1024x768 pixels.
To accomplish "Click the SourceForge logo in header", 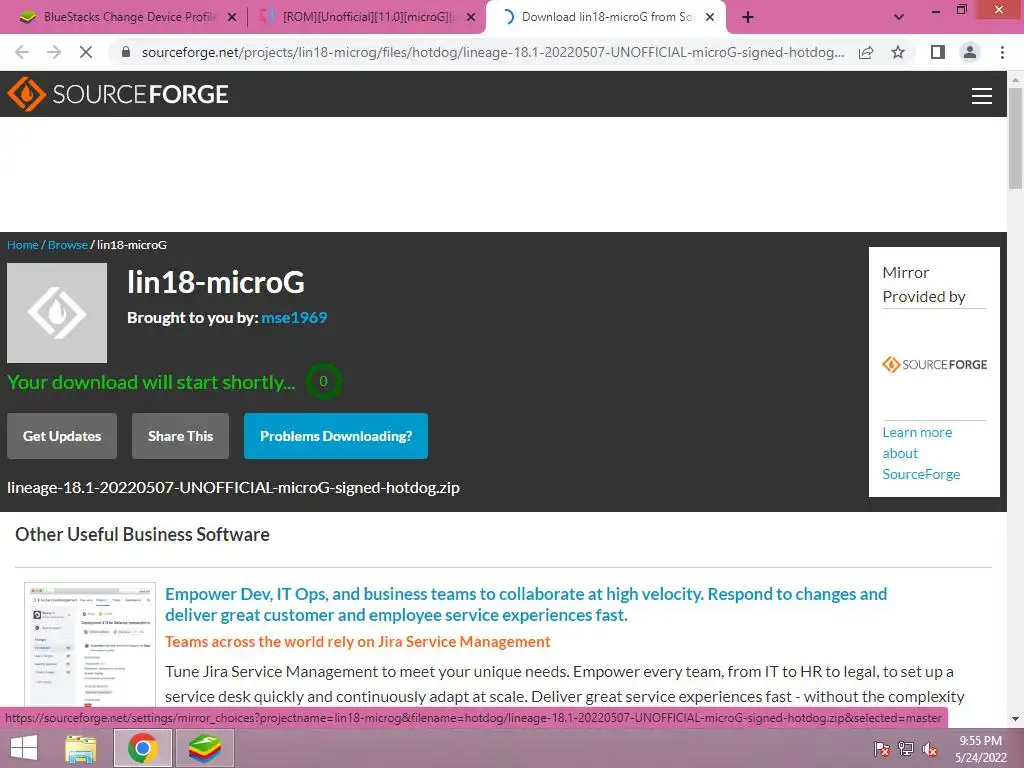I will tap(118, 94).
